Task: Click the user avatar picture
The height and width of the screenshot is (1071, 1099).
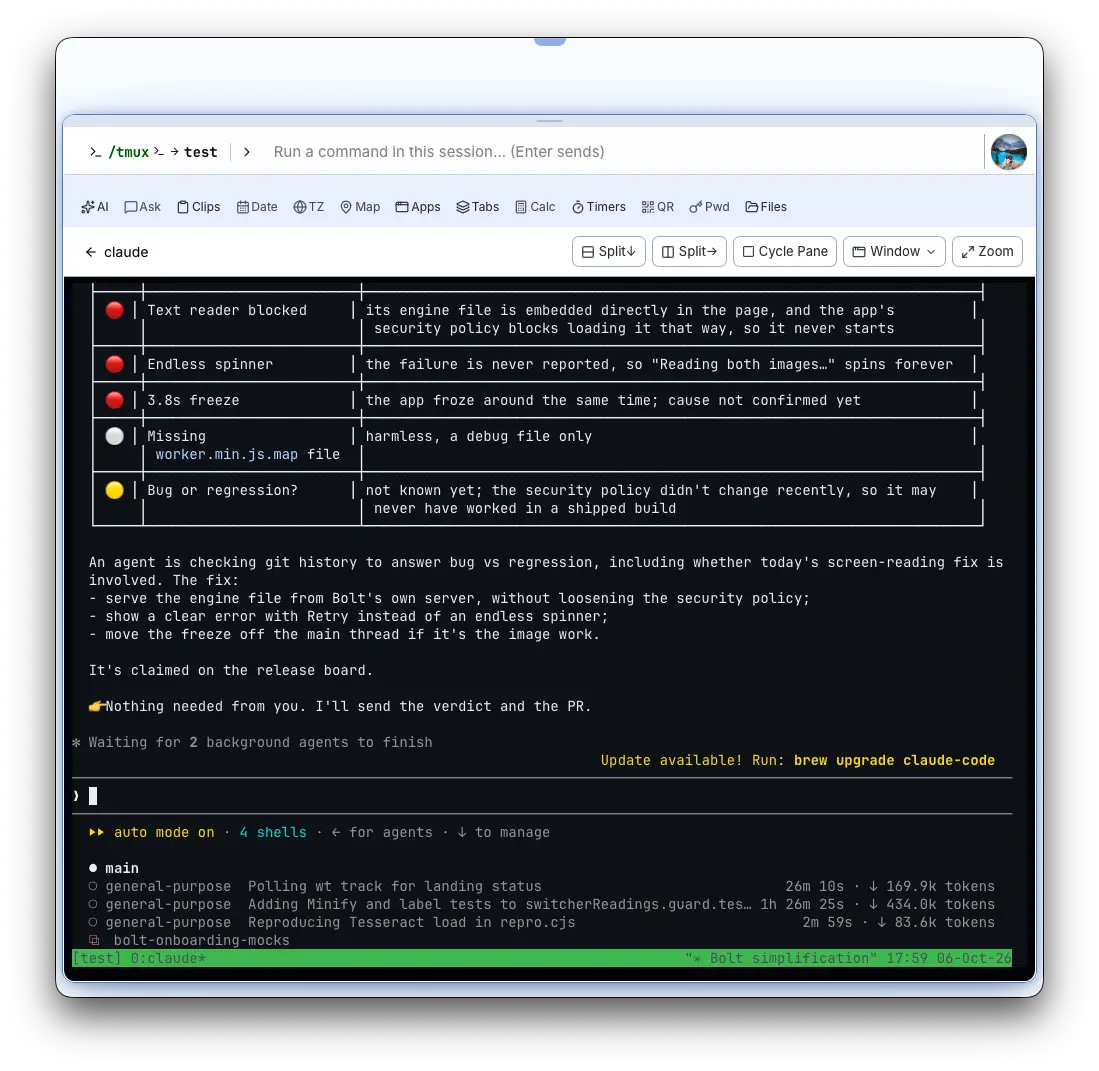Action: (x=1009, y=152)
